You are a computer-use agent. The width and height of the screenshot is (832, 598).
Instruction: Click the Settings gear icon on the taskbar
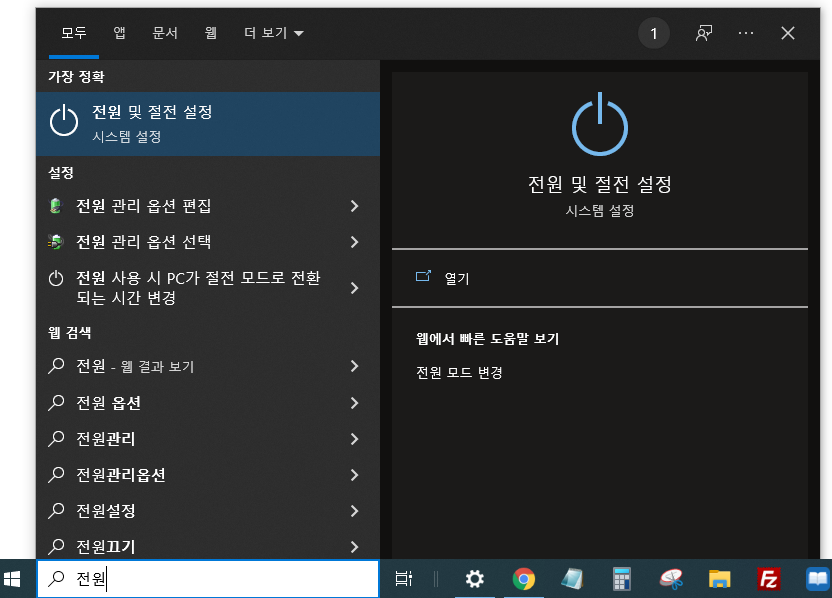(474, 579)
